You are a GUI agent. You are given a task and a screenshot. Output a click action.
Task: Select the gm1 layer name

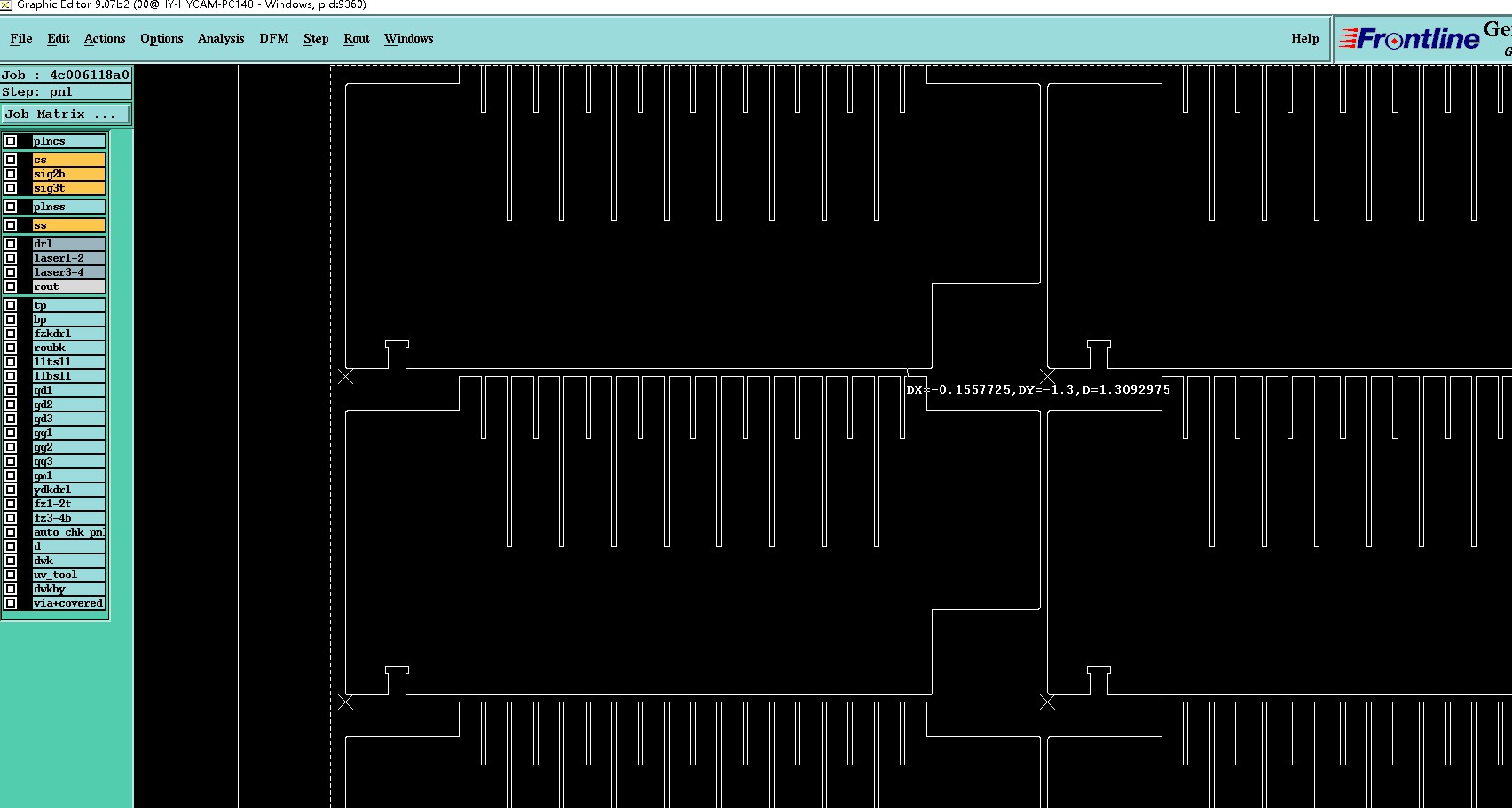tap(69, 475)
